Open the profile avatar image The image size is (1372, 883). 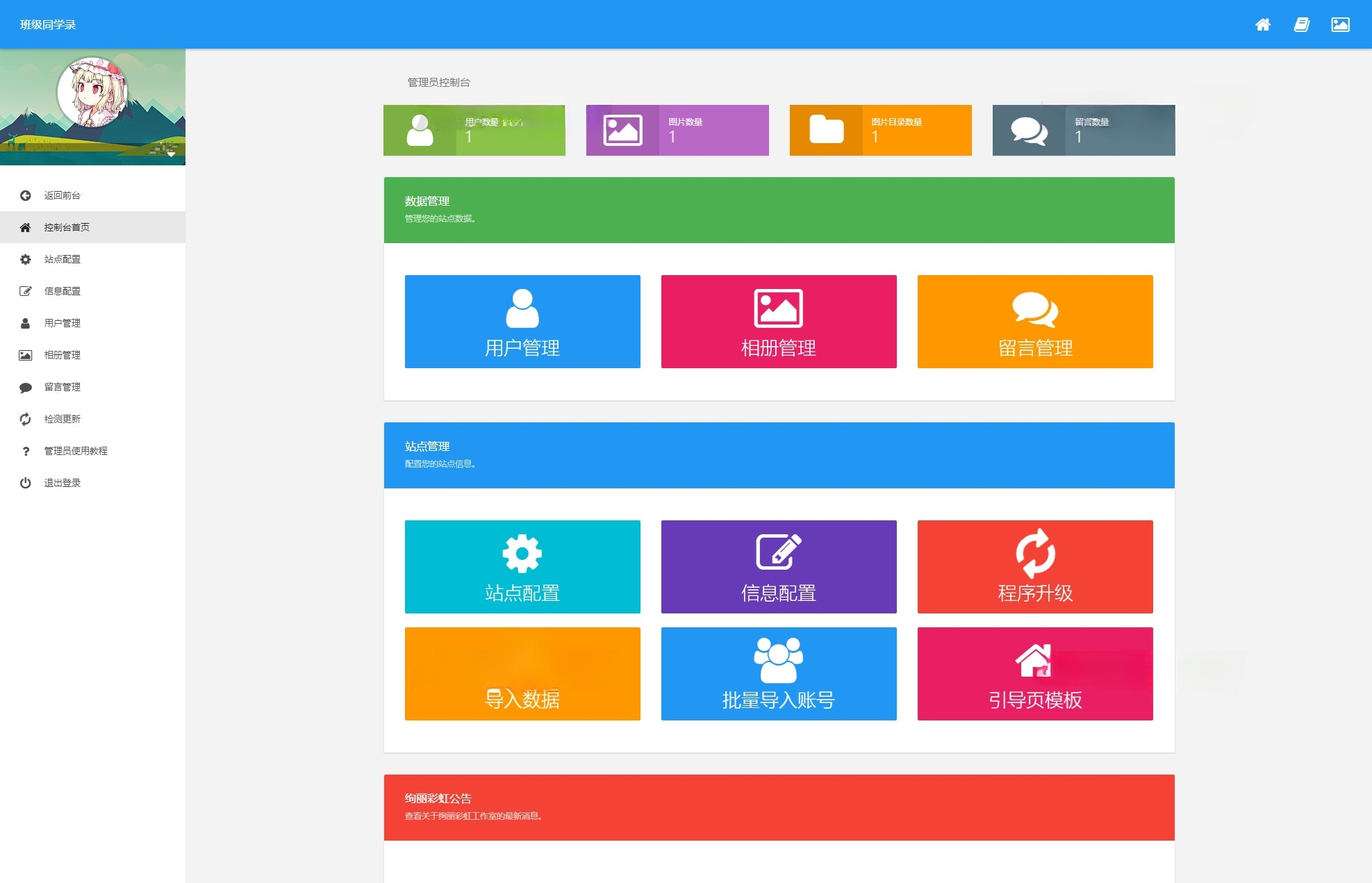point(92,92)
